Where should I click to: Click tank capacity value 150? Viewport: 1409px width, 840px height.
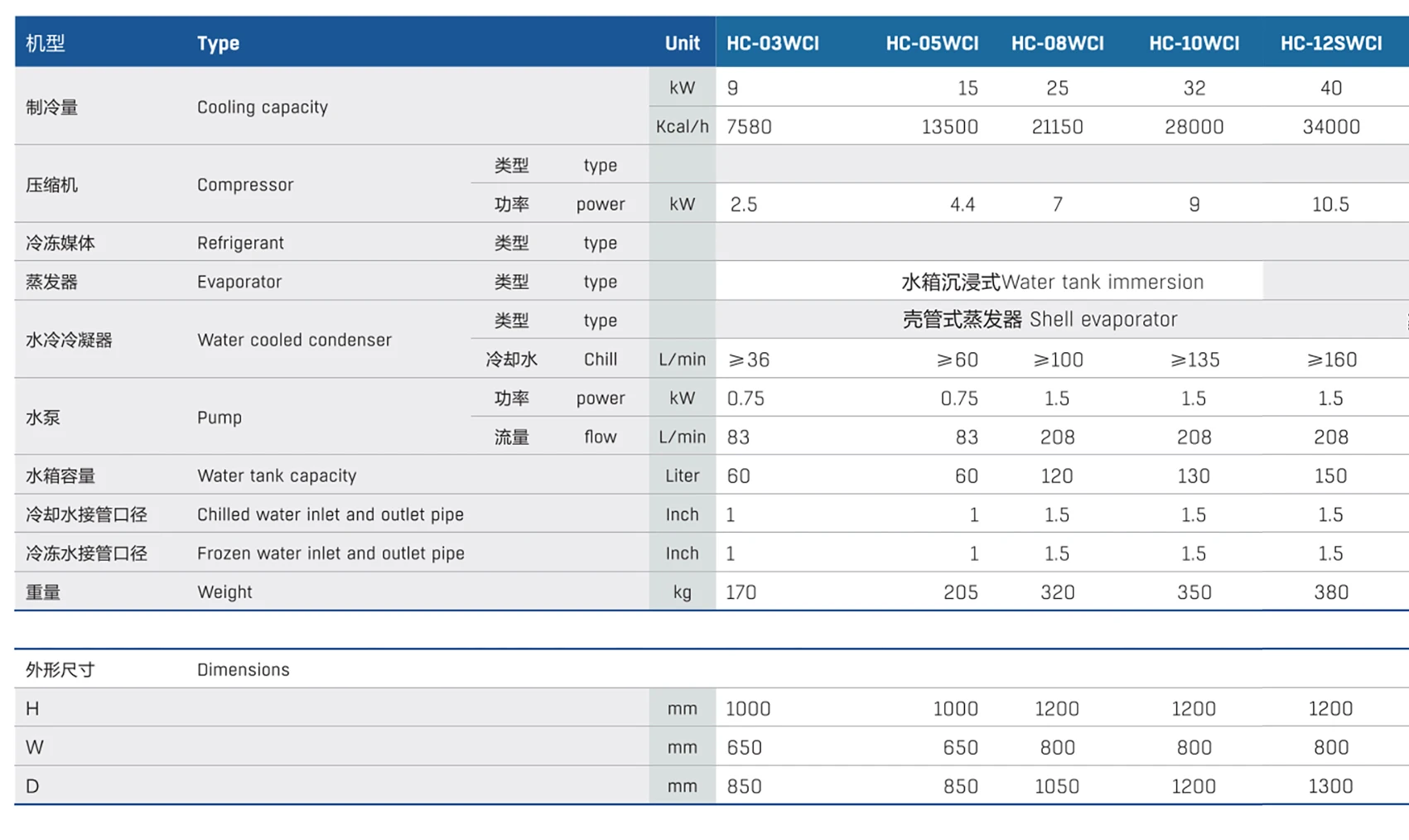(x=1330, y=476)
